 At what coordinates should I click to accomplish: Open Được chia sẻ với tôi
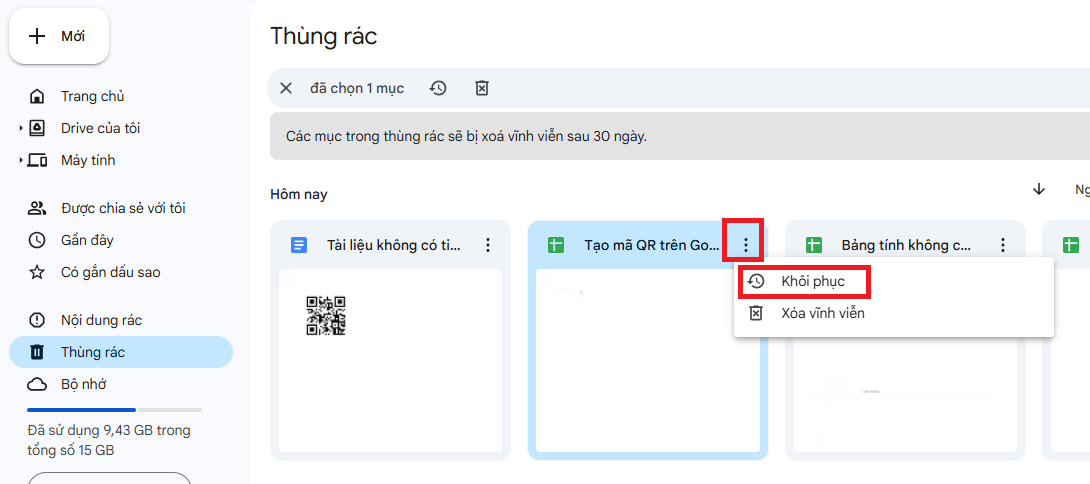tap(122, 208)
